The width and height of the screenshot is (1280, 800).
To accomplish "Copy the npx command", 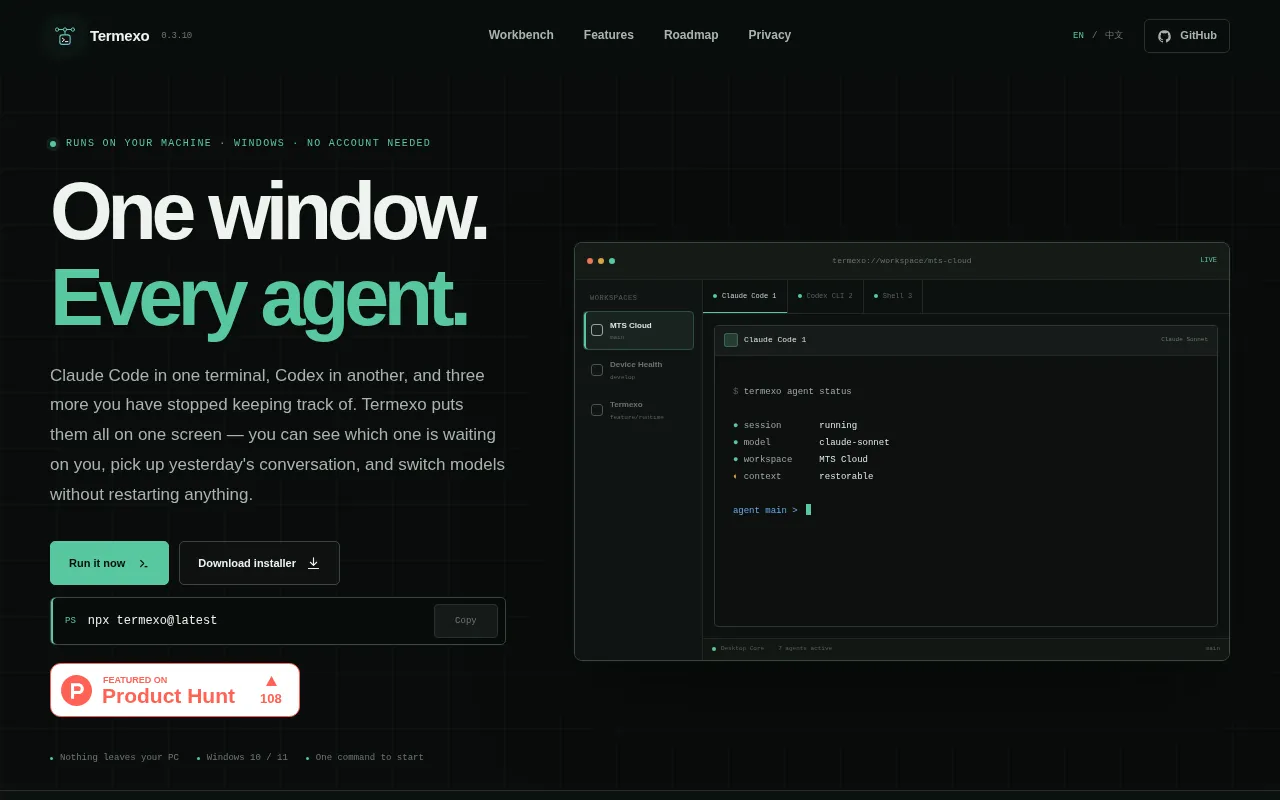I will click(466, 621).
